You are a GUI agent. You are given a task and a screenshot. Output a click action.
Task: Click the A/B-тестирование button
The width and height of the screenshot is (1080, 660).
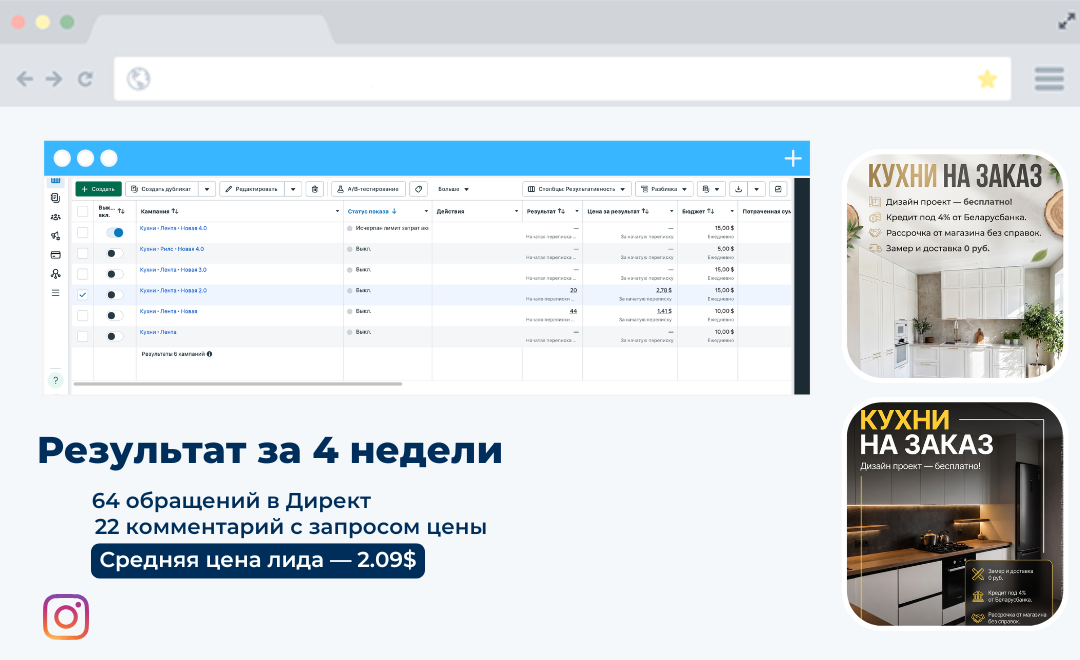368,189
